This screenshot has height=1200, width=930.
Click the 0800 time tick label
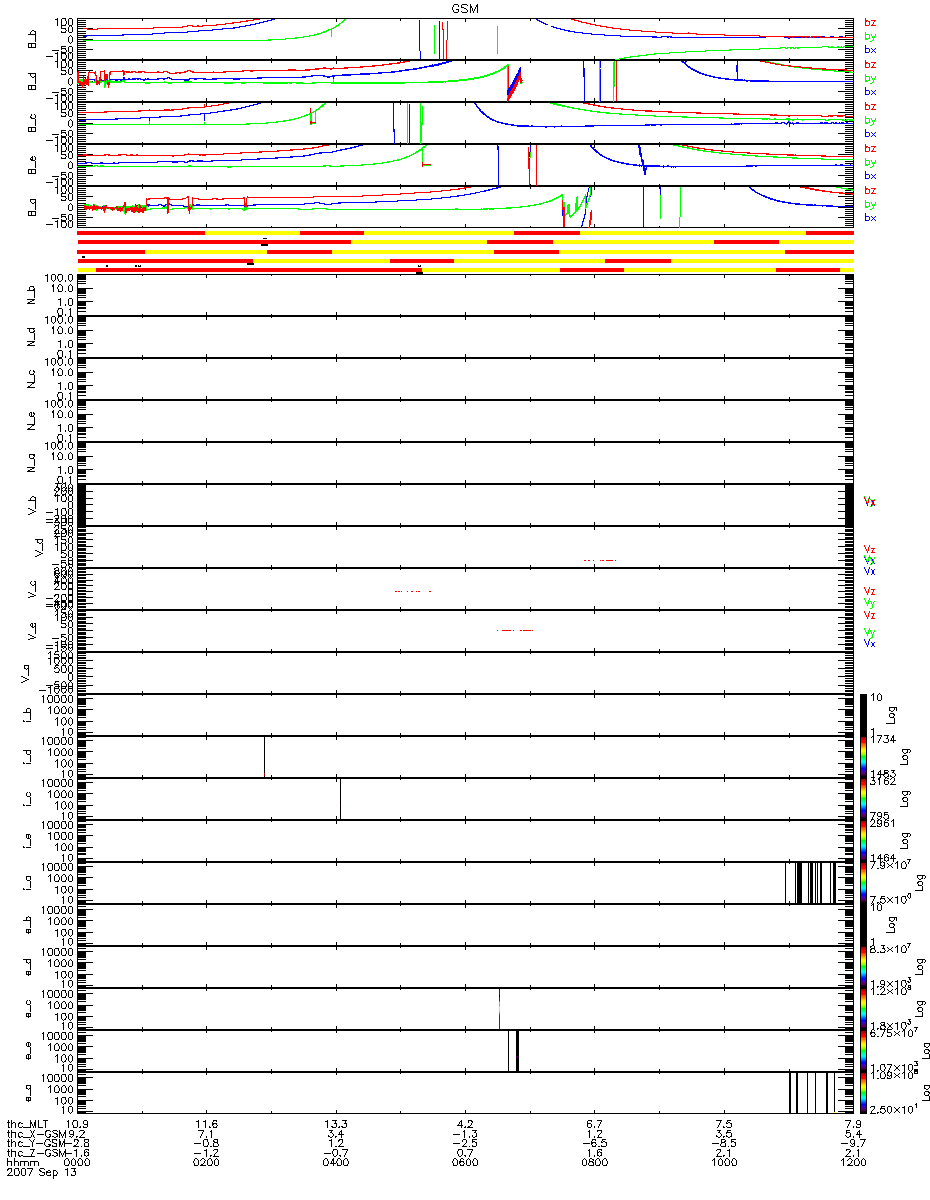(594, 1164)
